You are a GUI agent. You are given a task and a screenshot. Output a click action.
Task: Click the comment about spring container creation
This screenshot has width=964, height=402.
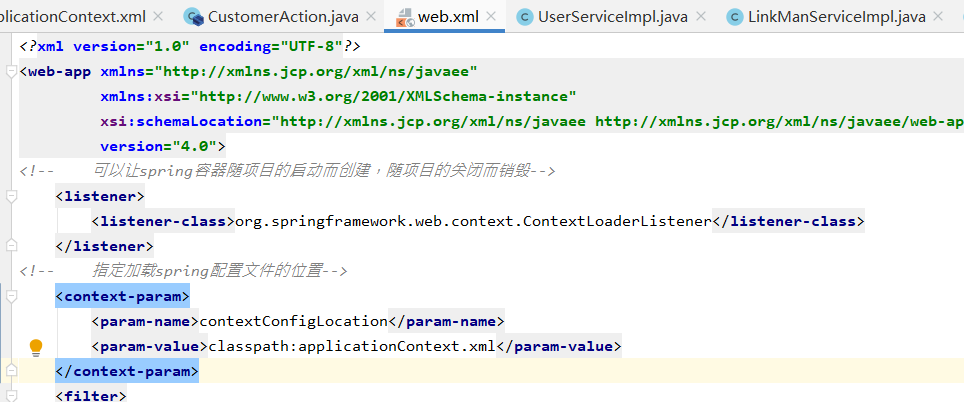point(288,171)
